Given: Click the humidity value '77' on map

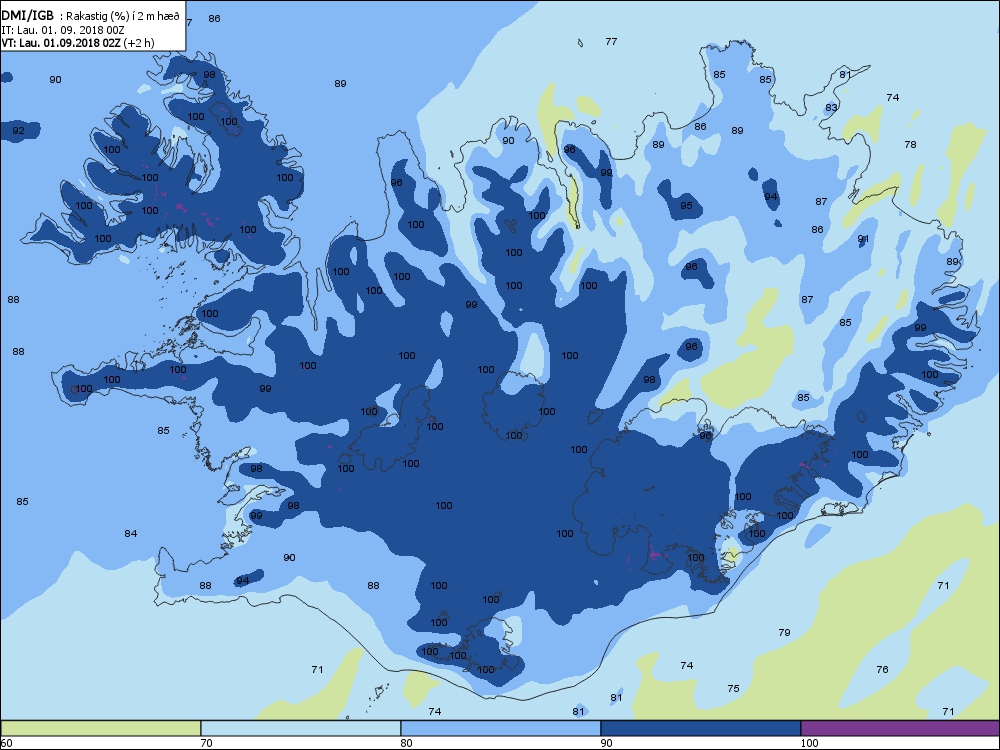Looking at the screenshot, I should (611, 41).
